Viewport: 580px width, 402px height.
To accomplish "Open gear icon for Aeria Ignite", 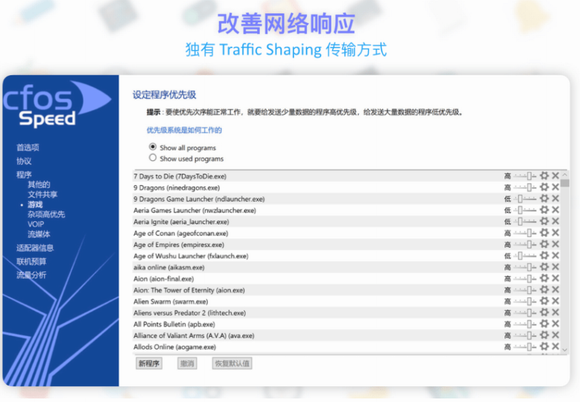I will (544, 221).
